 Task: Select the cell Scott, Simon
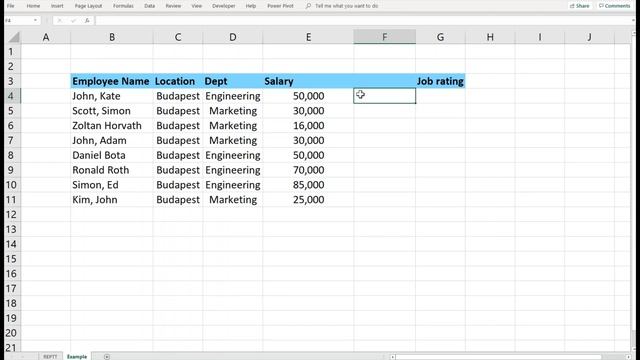pyautogui.click(x=112, y=111)
